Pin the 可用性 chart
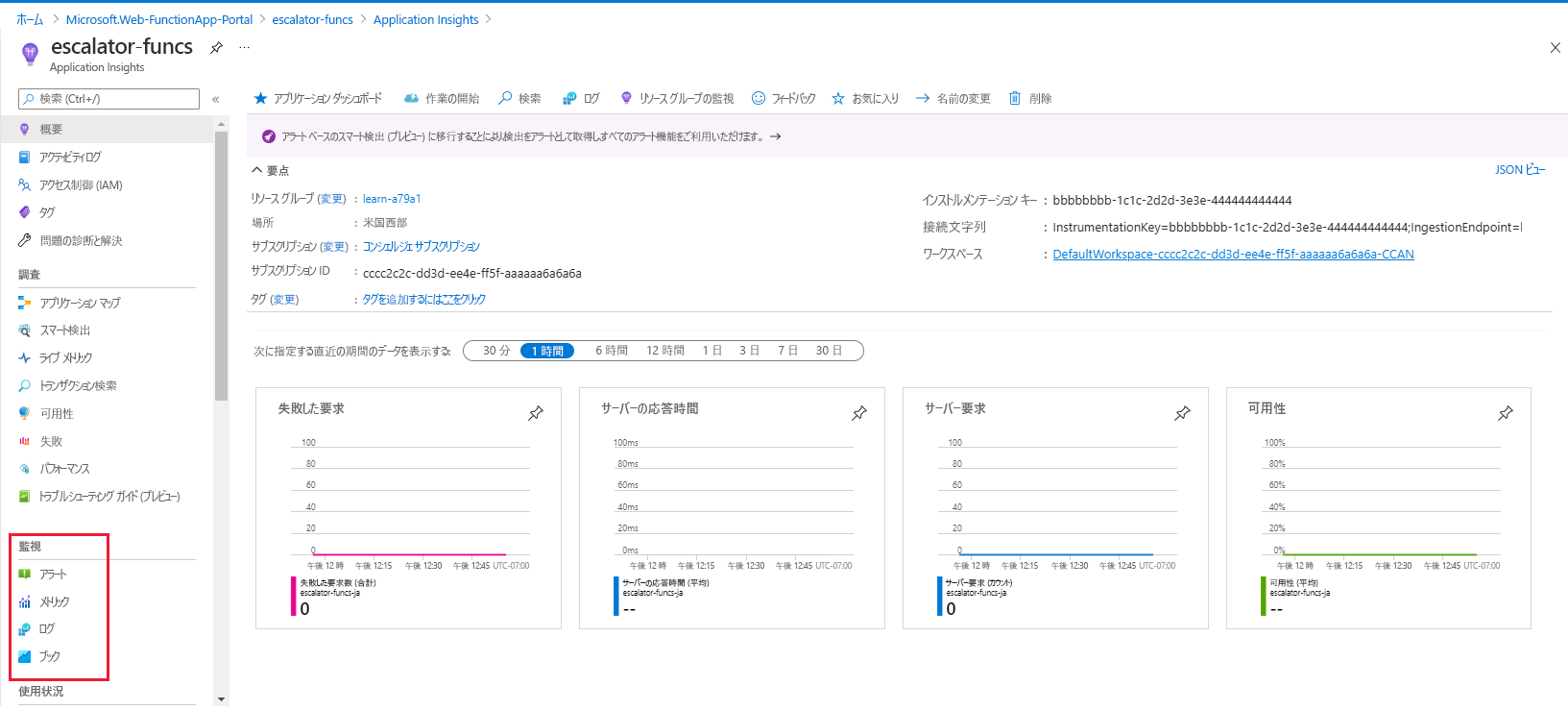The image size is (1568, 710). 1506,413
